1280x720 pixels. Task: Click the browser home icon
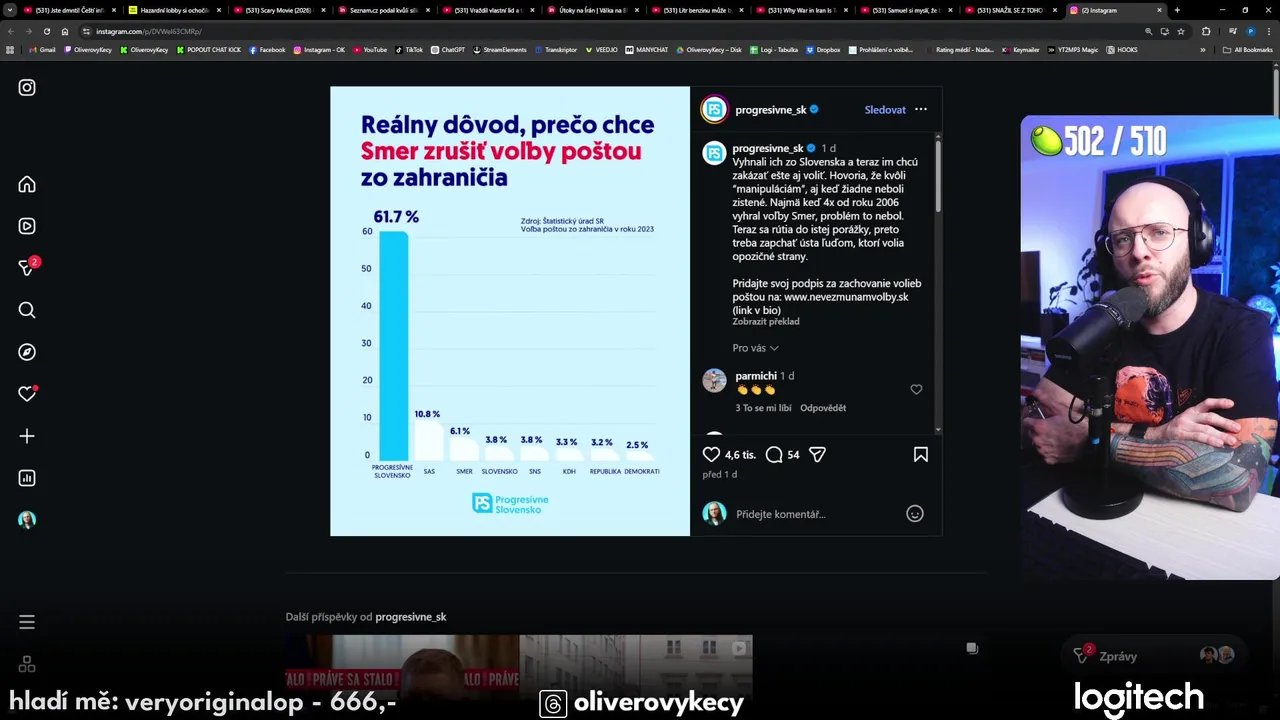[65, 31]
